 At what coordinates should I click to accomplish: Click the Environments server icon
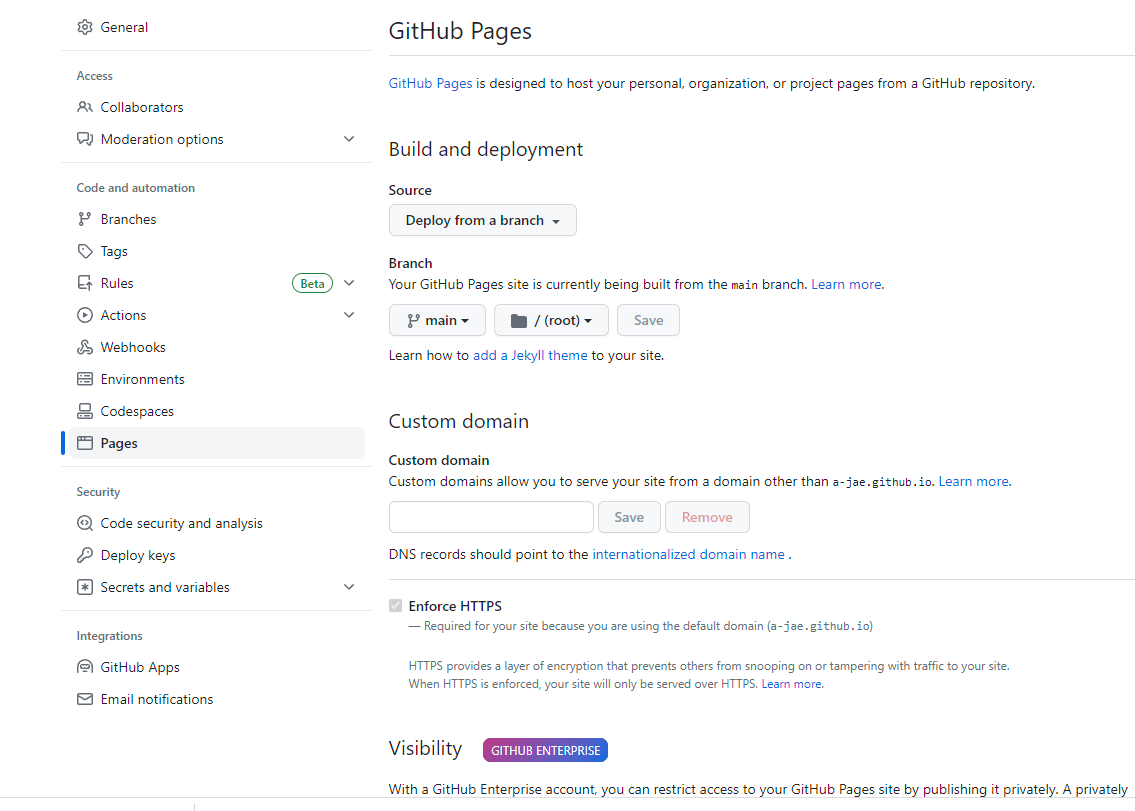coord(85,379)
